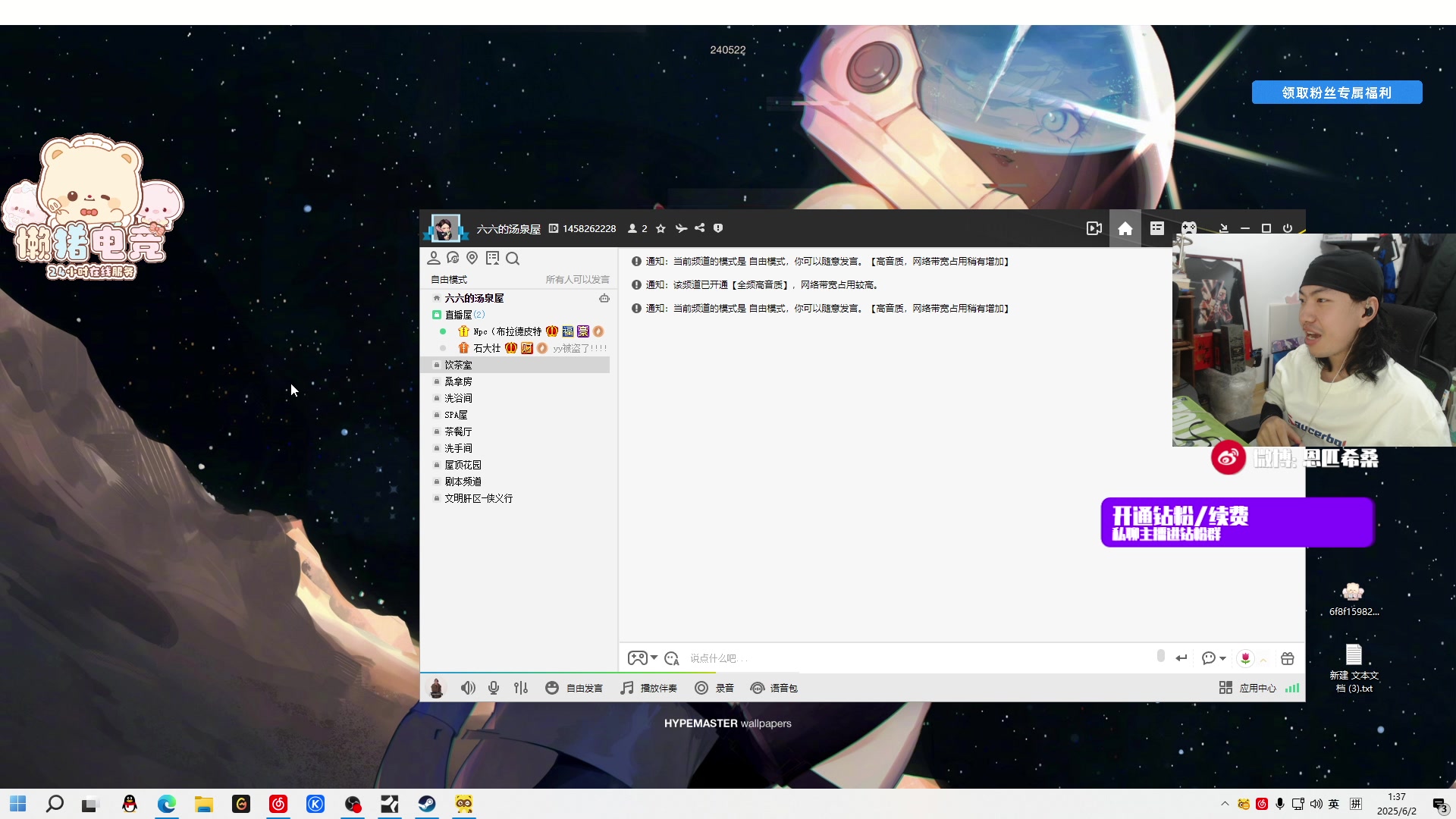Open the emoji font icon in chat bar
Viewport: 1456px width, 819px height.
coord(672,658)
